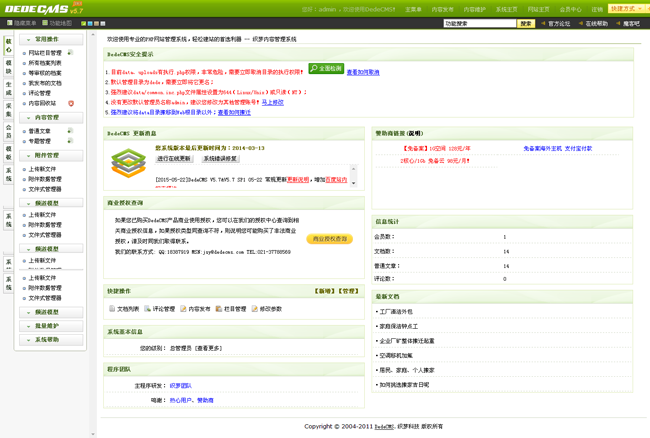Viewport: 650px width, 438px height.
Task: Open 内容发布 quick action icon
Action: coord(183,309)
